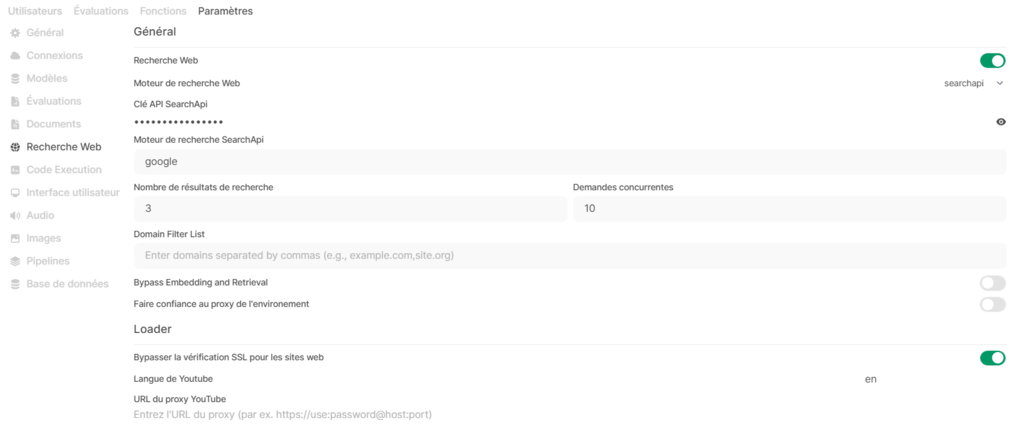Click the Général gear icon in sidebar
Image resolution: width=1024 pixels, height=444 pixels.
pos(16,33)
